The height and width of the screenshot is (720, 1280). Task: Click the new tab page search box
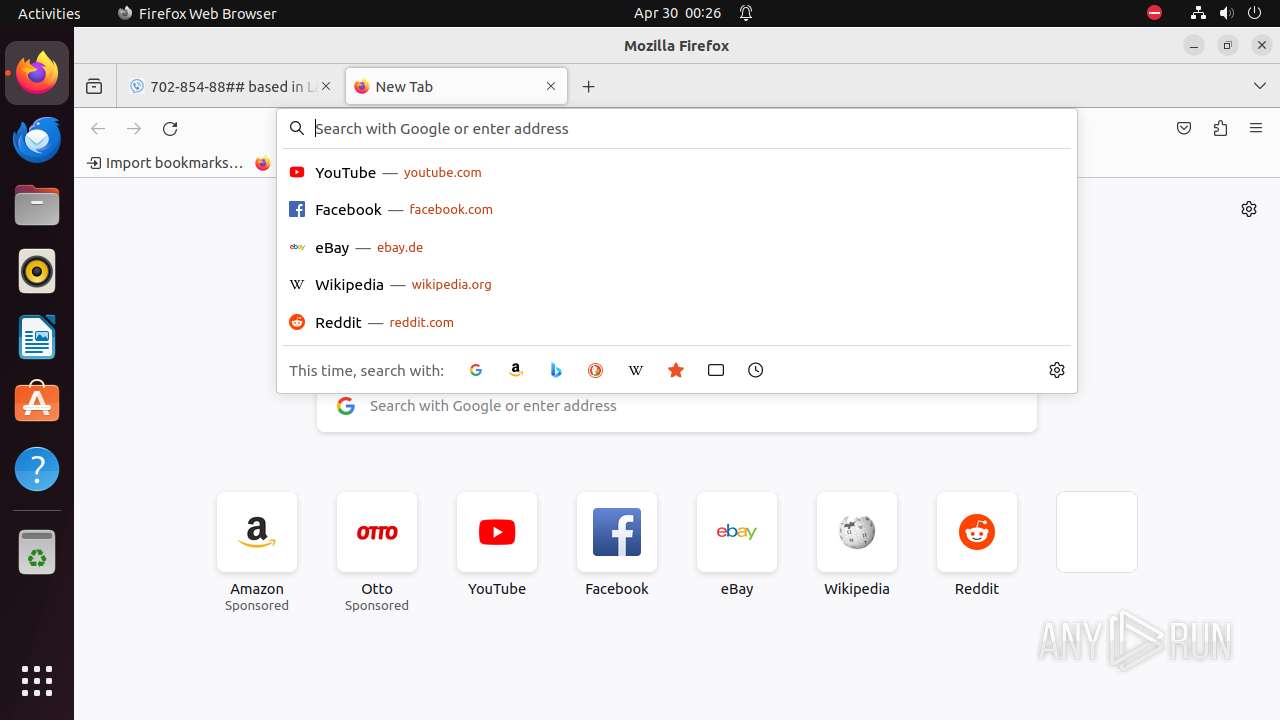[x=676, y=406]
